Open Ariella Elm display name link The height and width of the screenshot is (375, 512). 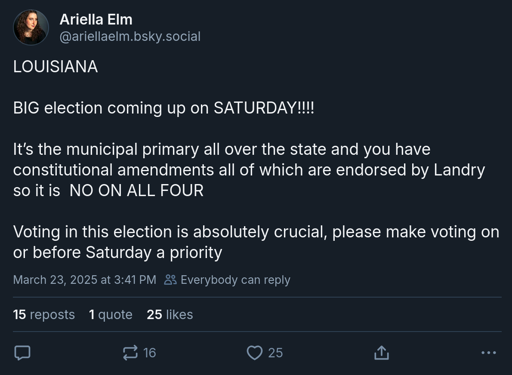click(x=96, y=19)
